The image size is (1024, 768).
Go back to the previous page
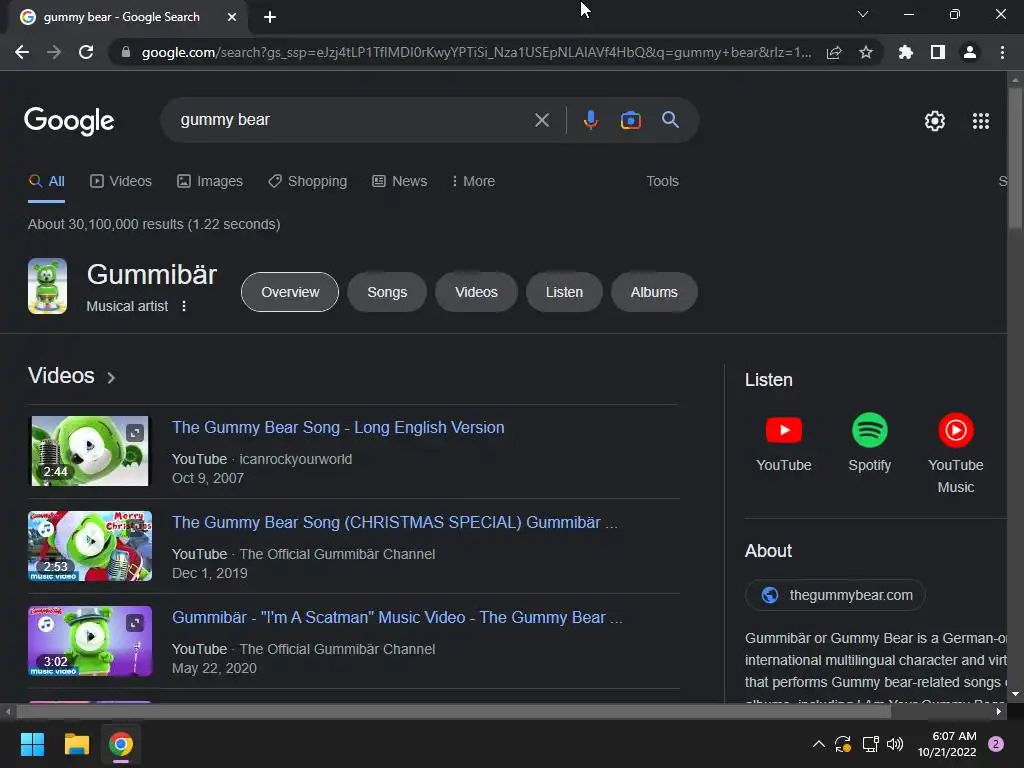click(x=22, y=52)
